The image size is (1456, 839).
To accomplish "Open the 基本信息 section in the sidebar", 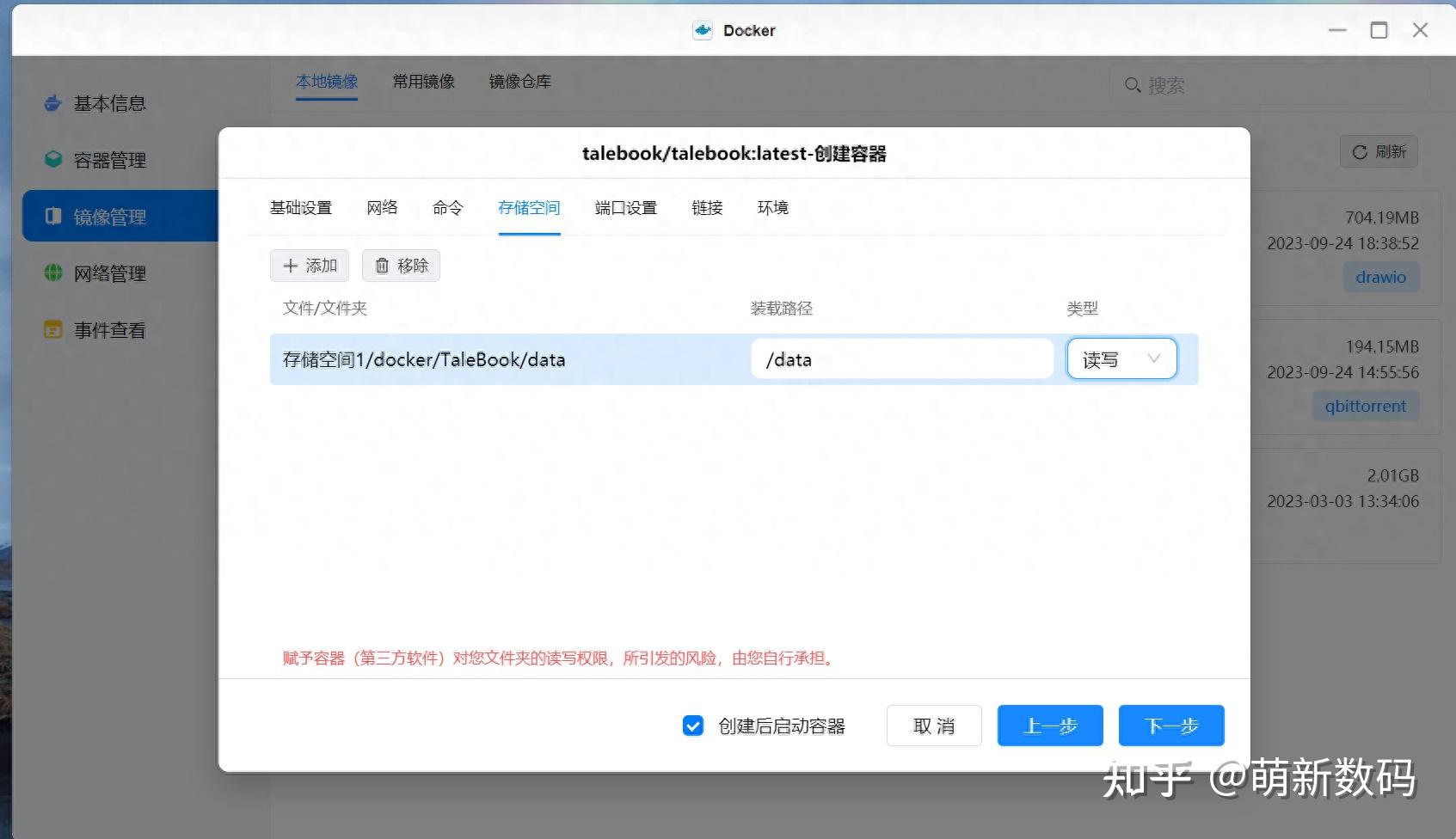I will [x=109, y=102].
